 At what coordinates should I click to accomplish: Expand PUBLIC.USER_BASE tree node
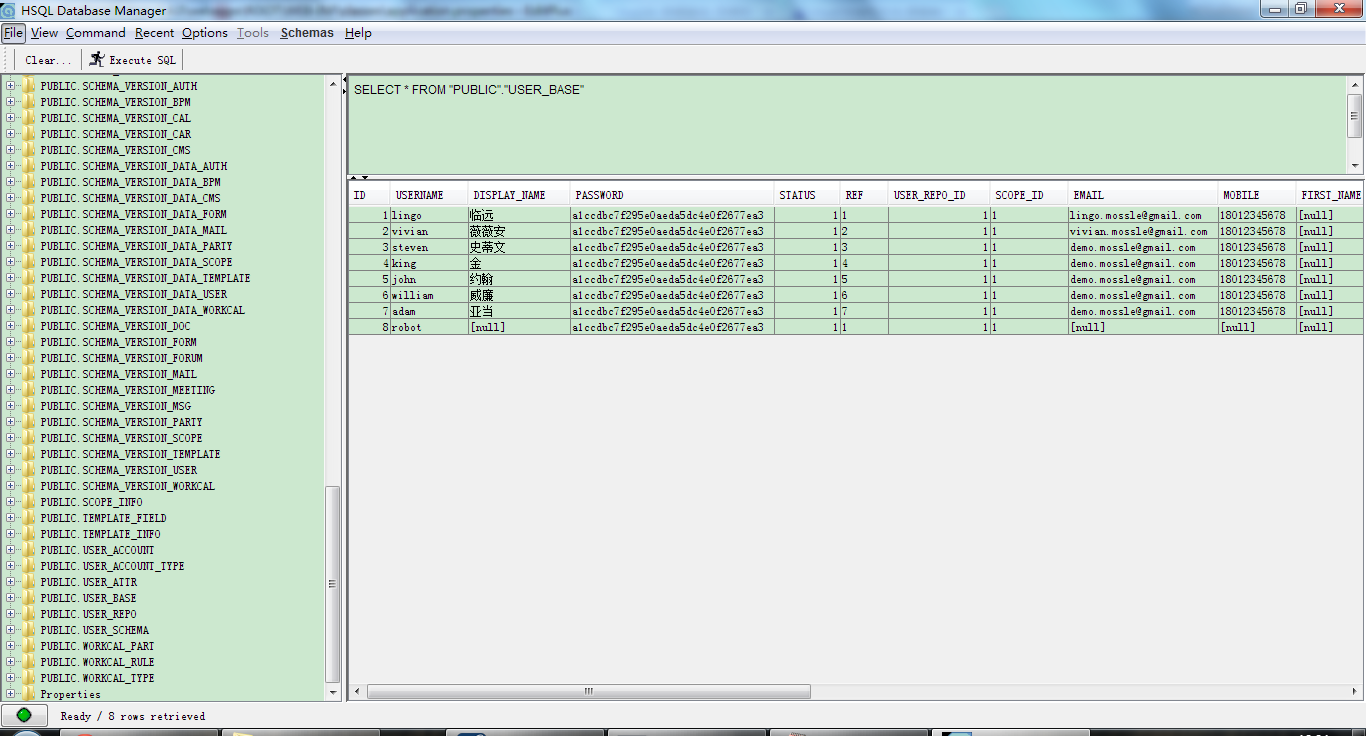coord(11,598)
